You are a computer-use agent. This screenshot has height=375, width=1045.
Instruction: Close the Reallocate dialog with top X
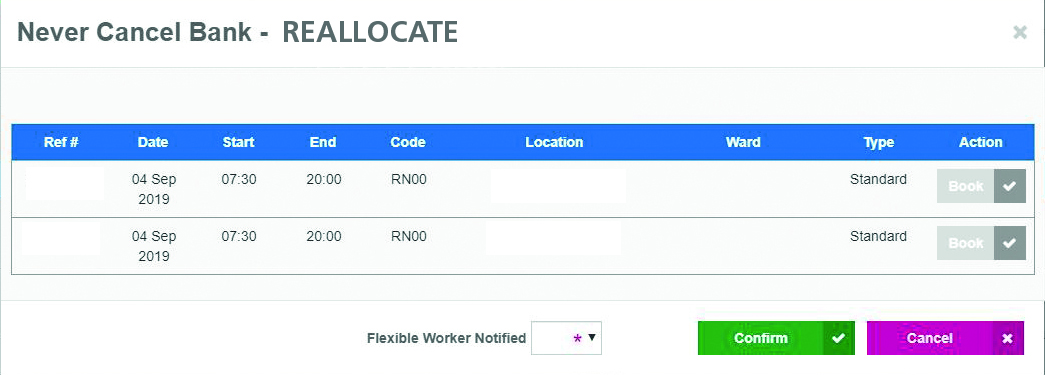click(1020, 32)
